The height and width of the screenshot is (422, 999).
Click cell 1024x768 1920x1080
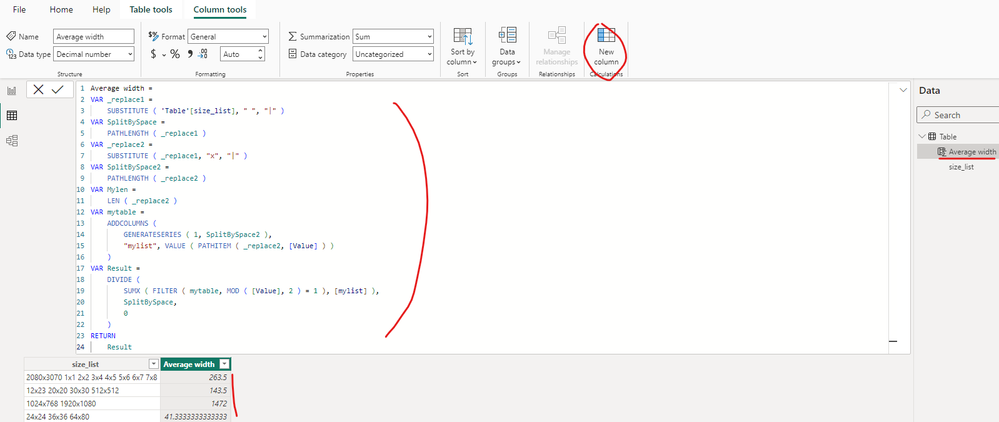[x=92, y=404]
